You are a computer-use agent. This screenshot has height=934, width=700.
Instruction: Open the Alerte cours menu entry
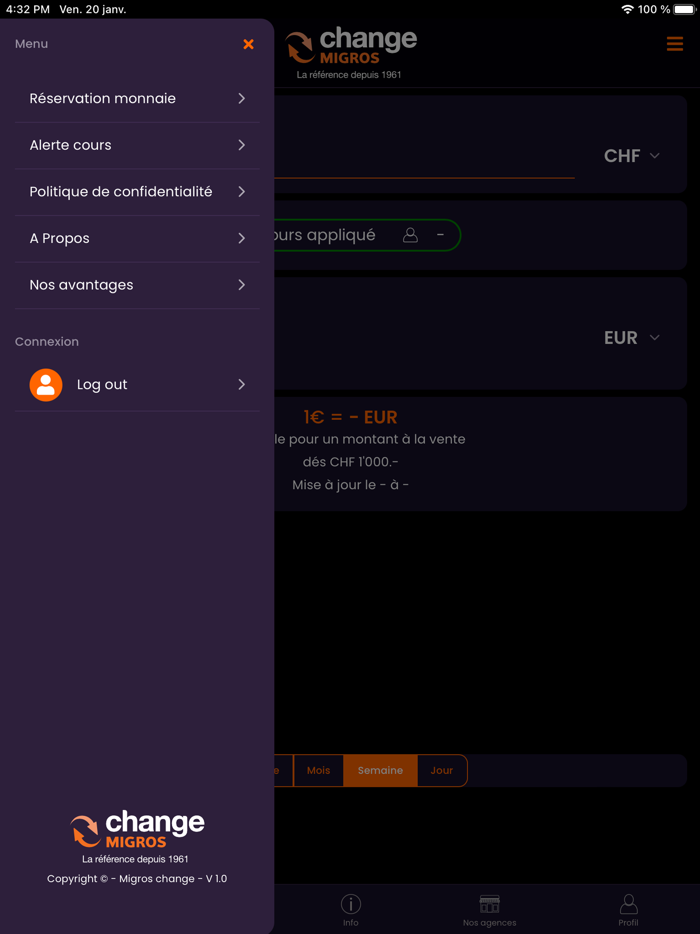click(136, 145)
